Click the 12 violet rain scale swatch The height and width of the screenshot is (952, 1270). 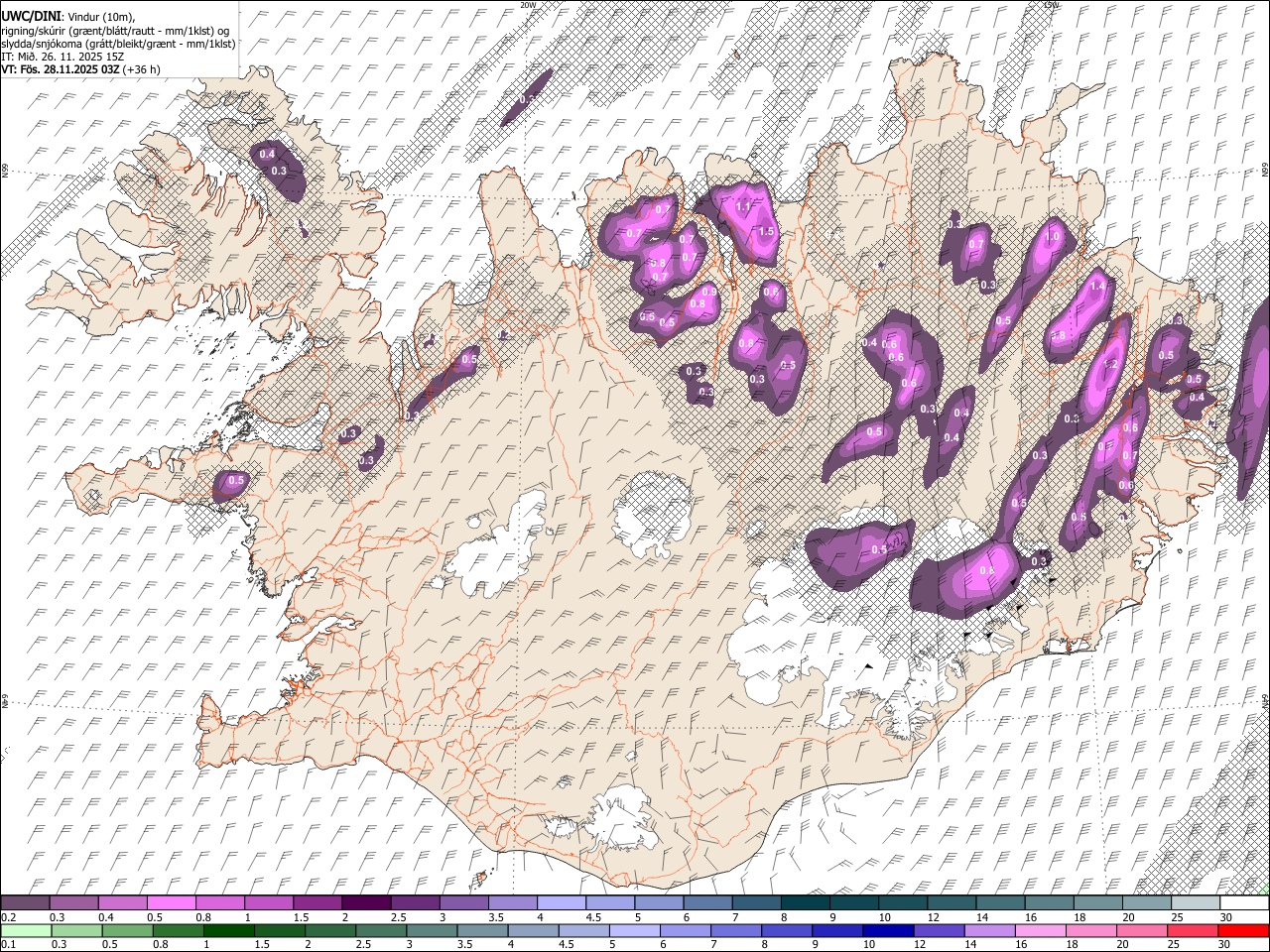939,930
